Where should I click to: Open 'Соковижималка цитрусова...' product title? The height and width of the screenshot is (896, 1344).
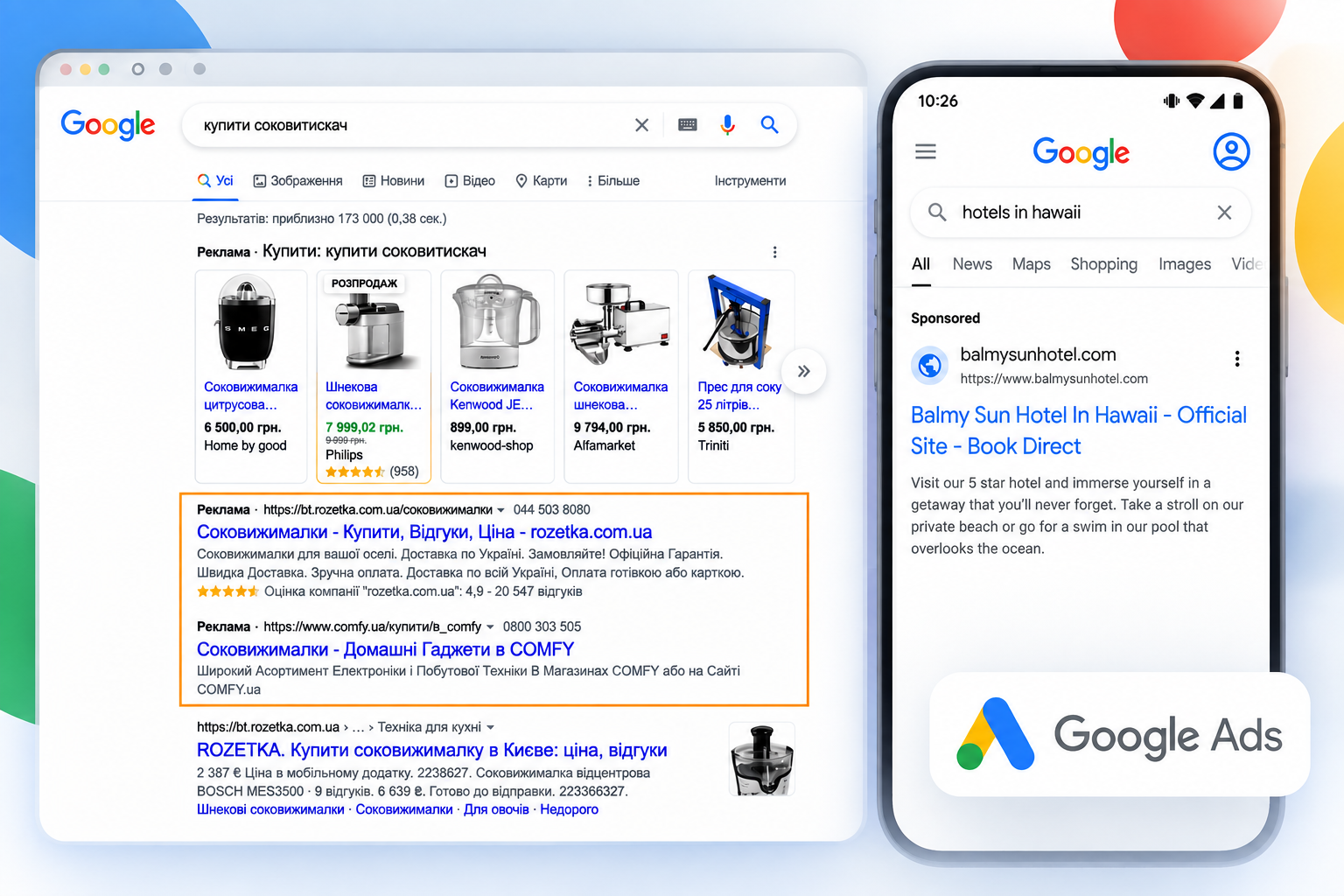click(x=251, y=395)
